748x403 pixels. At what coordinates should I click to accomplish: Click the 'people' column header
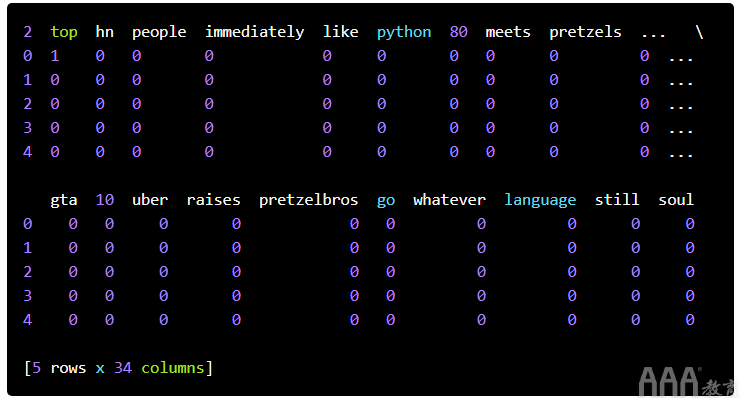coord(159,32)
